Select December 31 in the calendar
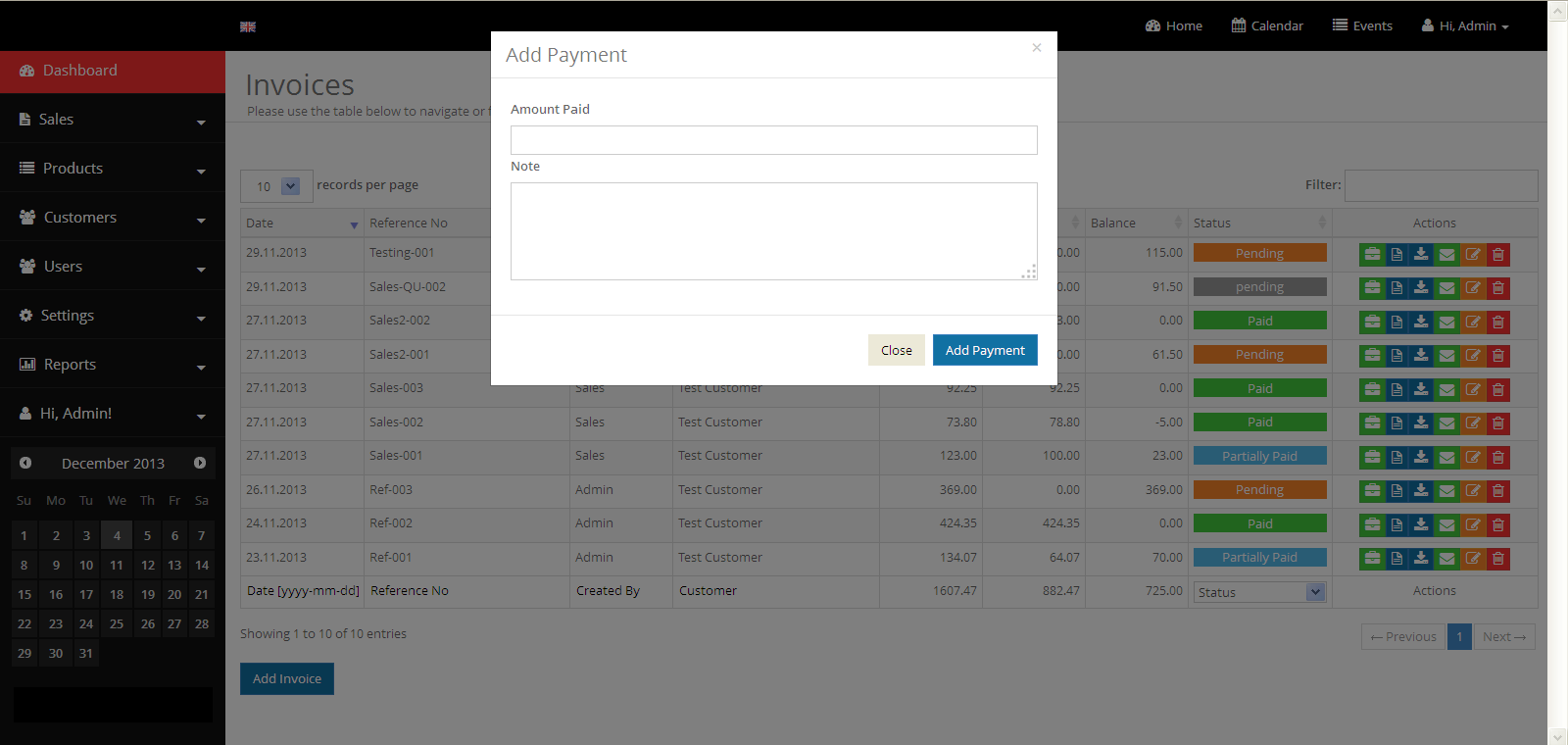 pyautogui.click(x=86, y=653)
